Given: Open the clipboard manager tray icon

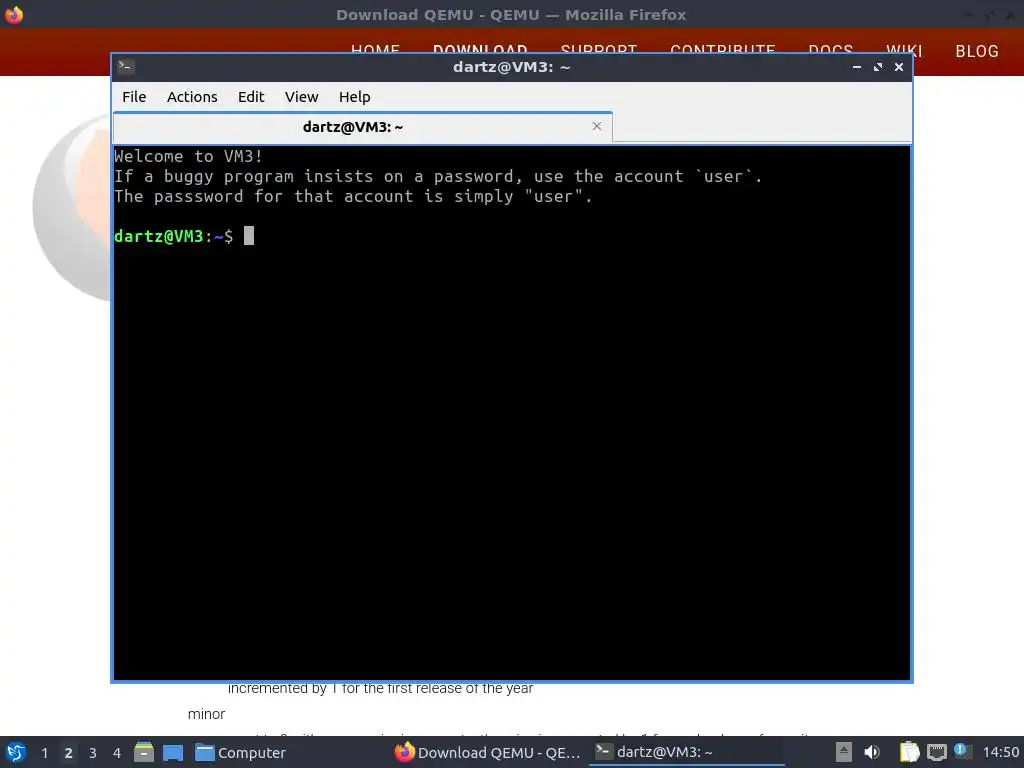Looking at the screenshot, I should (x=909, y=752).
